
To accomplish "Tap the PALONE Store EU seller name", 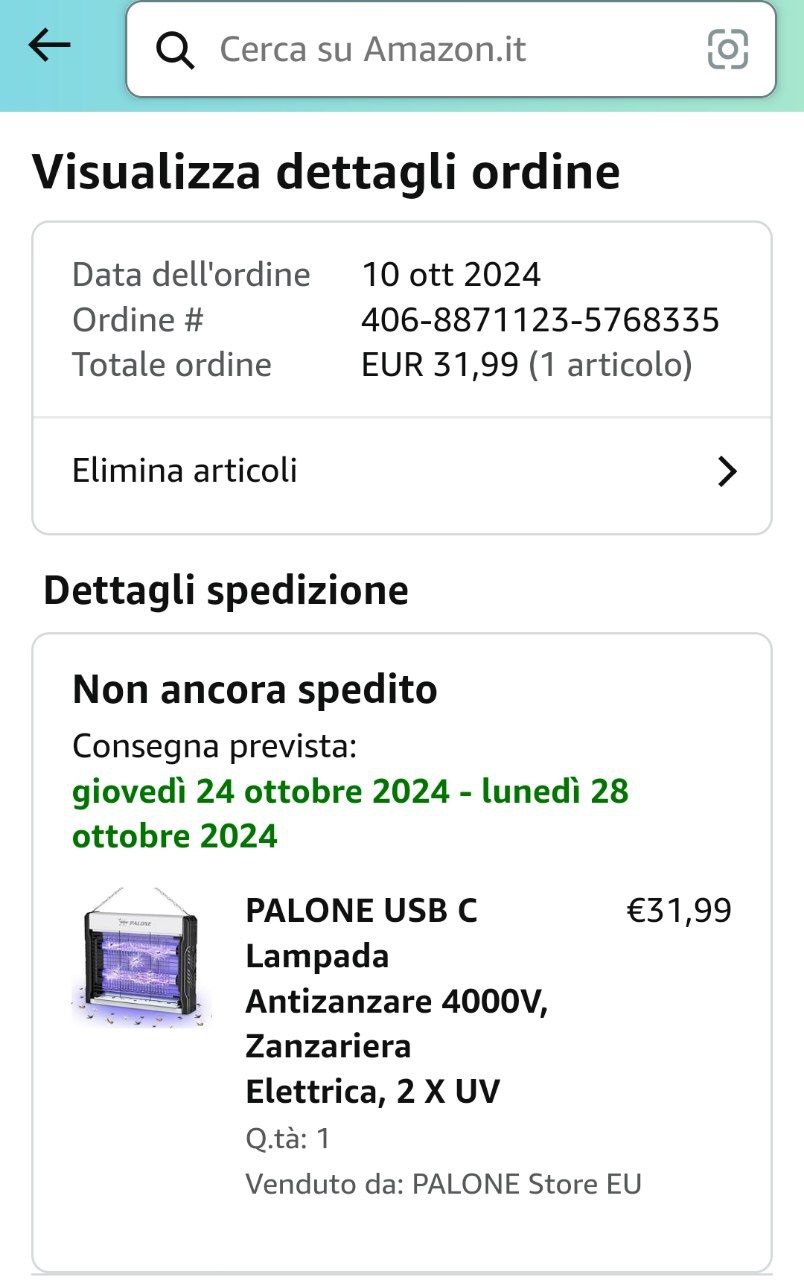I will tap(527, 1184).
